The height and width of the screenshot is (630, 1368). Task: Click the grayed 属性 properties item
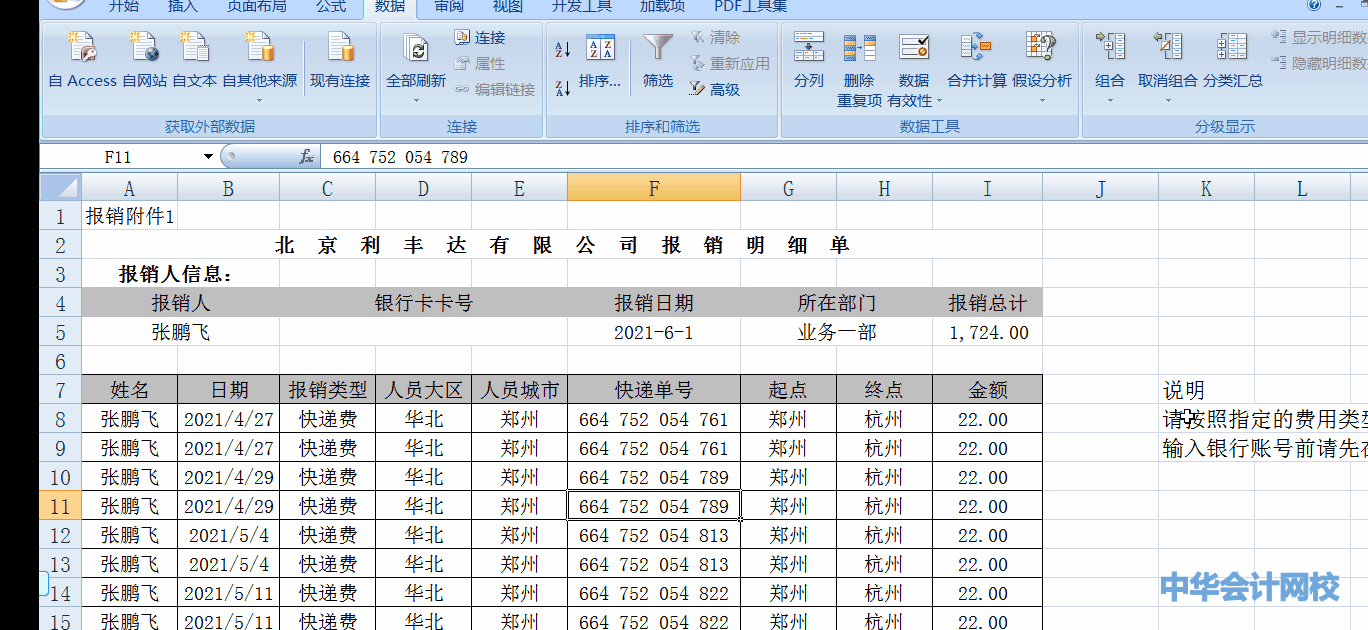click(480, 63)
